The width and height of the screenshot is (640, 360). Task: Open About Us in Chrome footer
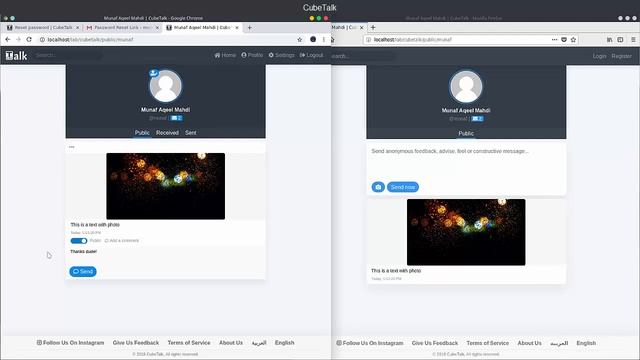click(x=231, y=343)
